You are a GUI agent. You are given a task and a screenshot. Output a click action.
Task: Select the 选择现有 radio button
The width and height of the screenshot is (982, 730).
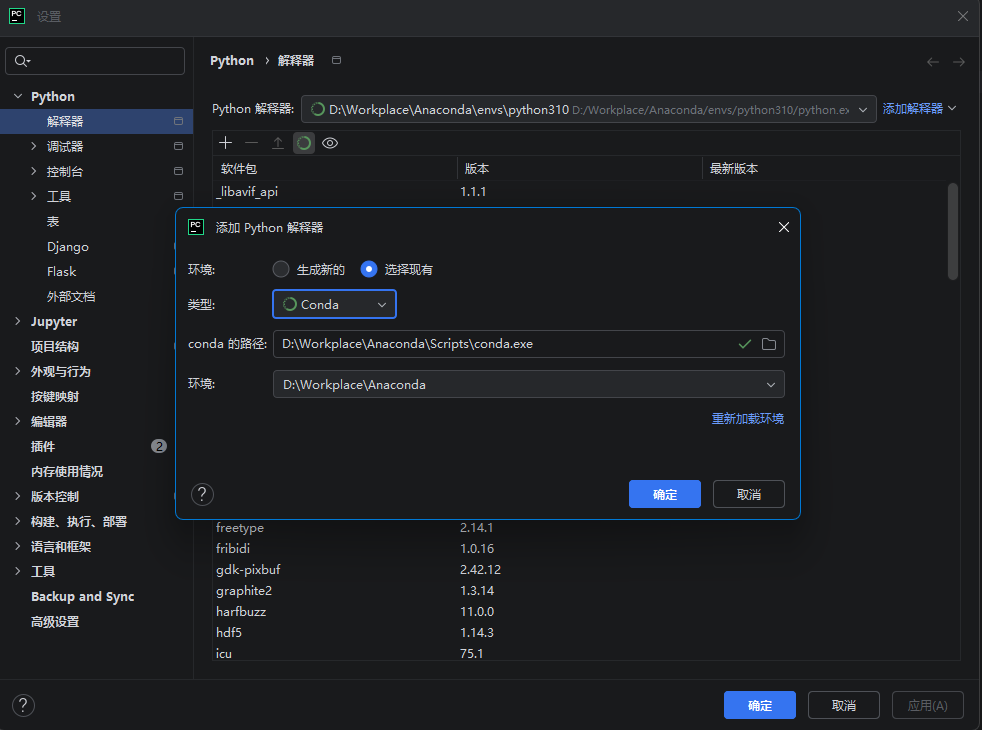369,269
